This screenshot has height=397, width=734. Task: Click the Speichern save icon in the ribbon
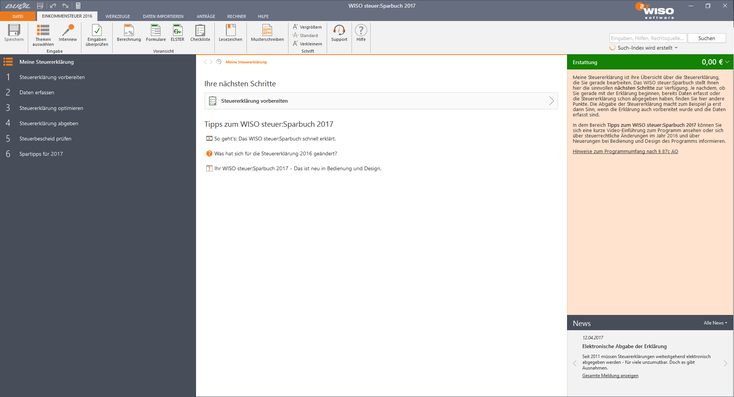14,33
